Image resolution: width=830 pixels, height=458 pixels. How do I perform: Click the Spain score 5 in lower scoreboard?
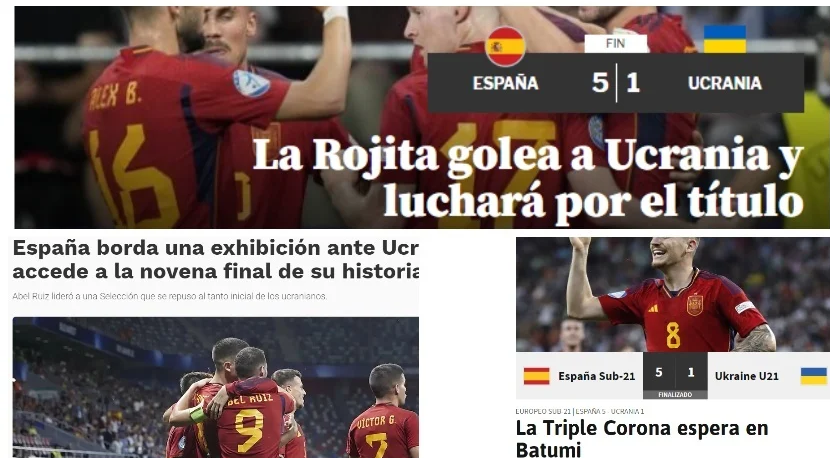coord(659,372)
